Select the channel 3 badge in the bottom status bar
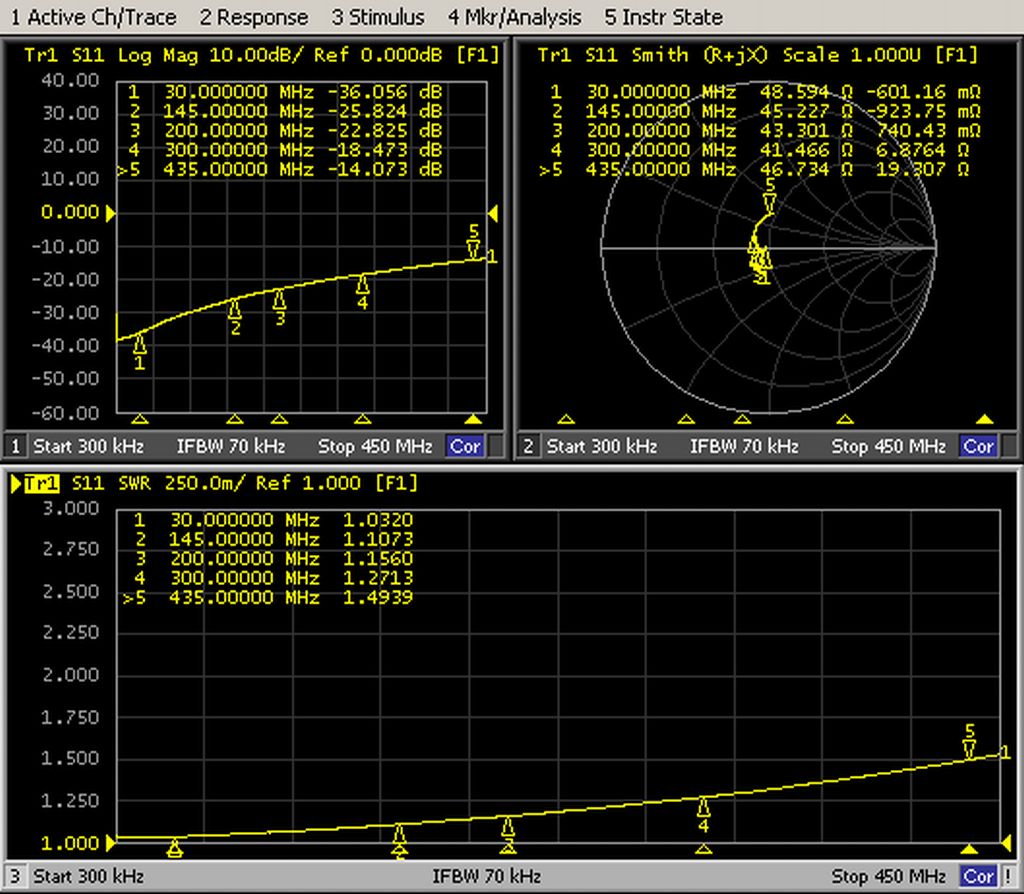 coord(14,875)
